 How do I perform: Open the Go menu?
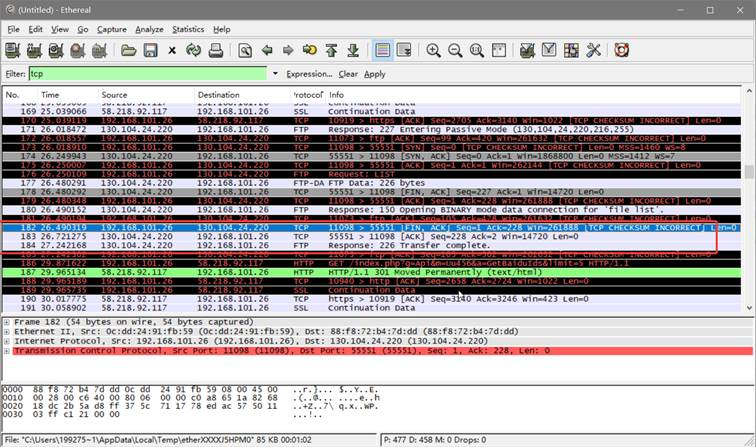(x=83, y=29)
